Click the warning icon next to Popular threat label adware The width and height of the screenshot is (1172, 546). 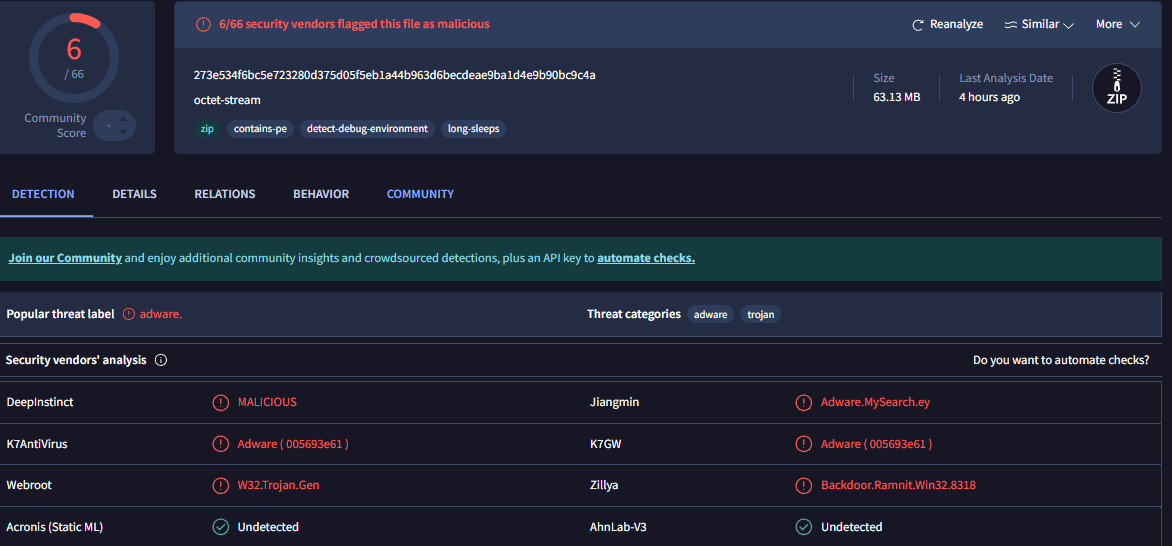coord(128,314)
